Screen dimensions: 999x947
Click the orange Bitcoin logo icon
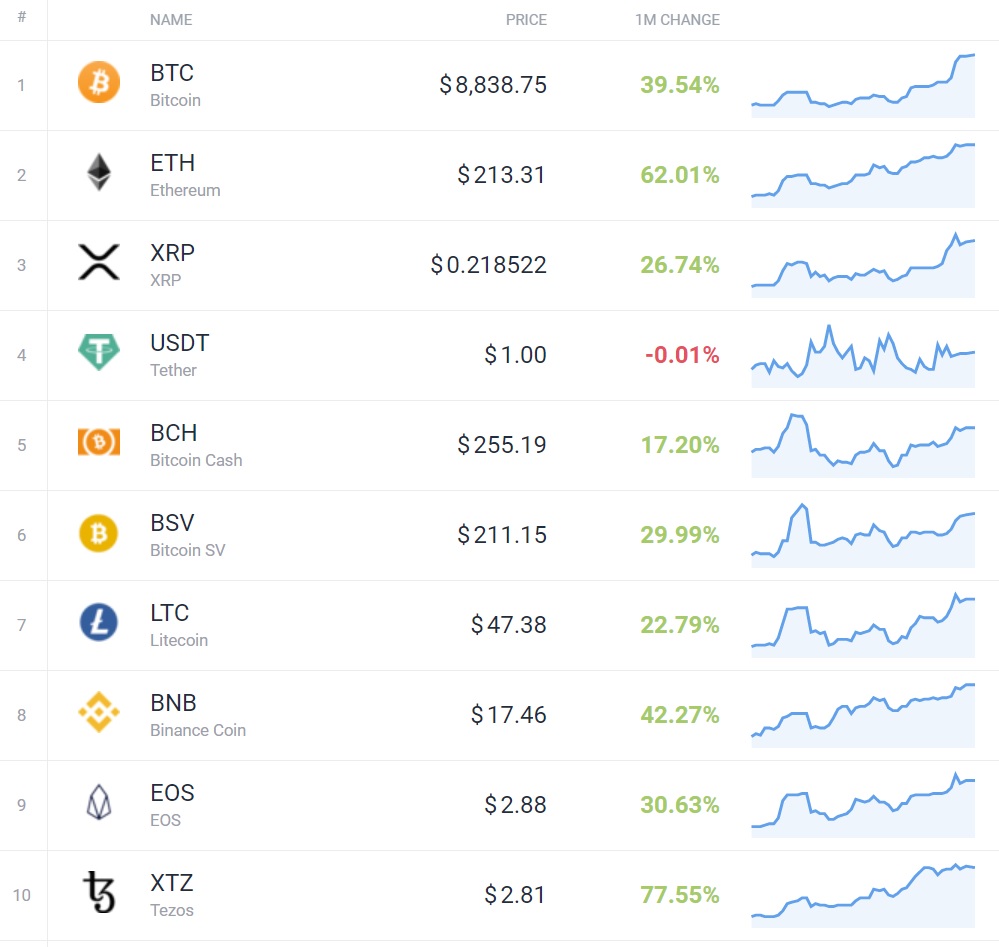tap(99, 82)
